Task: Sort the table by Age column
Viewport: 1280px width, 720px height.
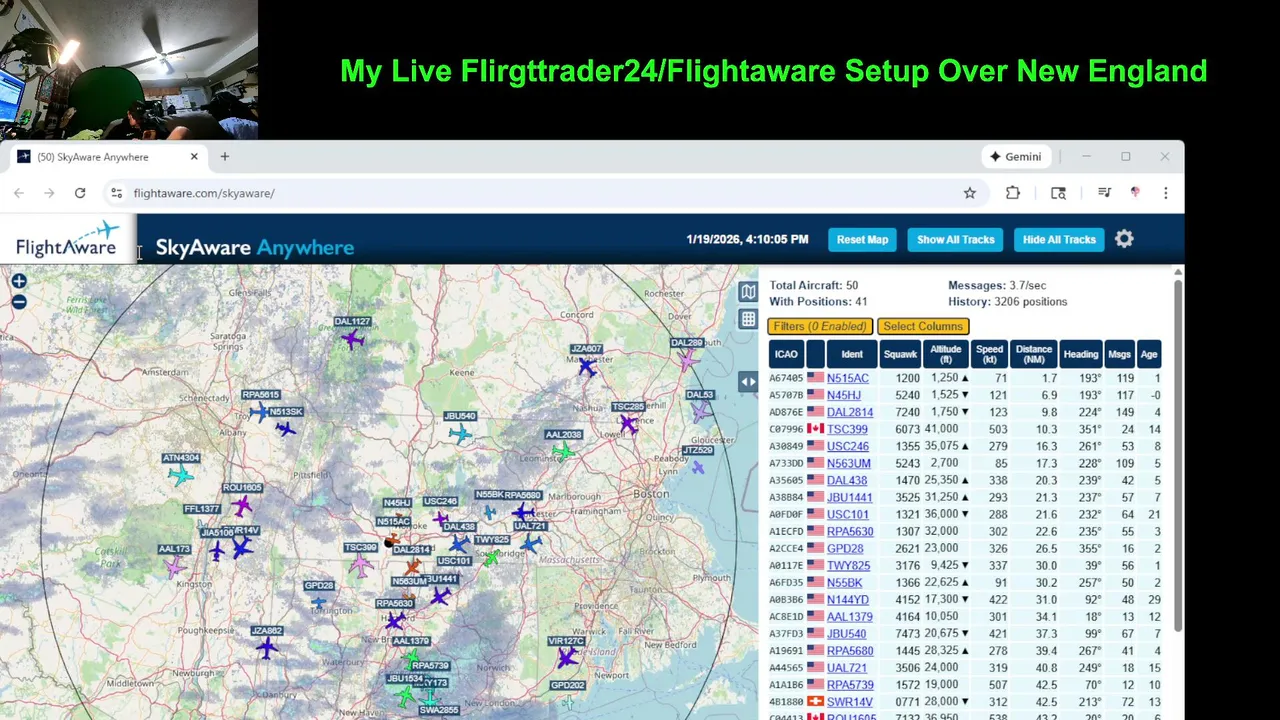Action: coord(1149,354)
